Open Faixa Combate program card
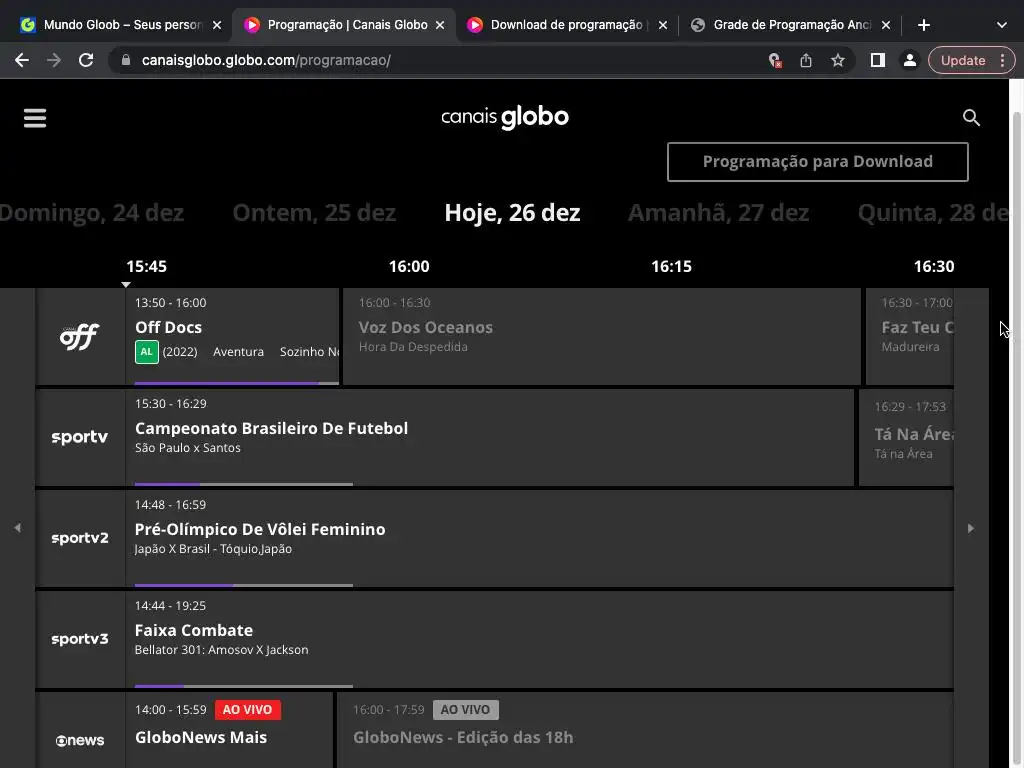1024x768 pixels. (539, 639)
